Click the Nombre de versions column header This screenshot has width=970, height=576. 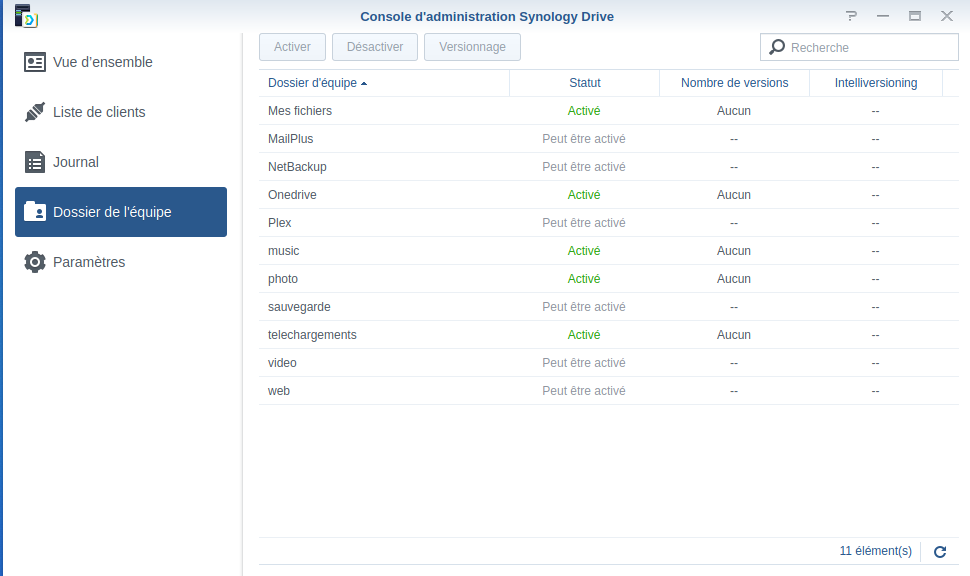click(x=734, y=83)
